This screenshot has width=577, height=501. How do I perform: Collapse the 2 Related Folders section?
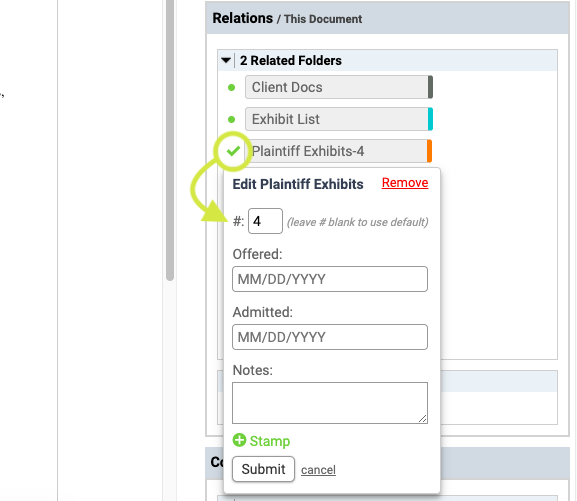point(226,60)
